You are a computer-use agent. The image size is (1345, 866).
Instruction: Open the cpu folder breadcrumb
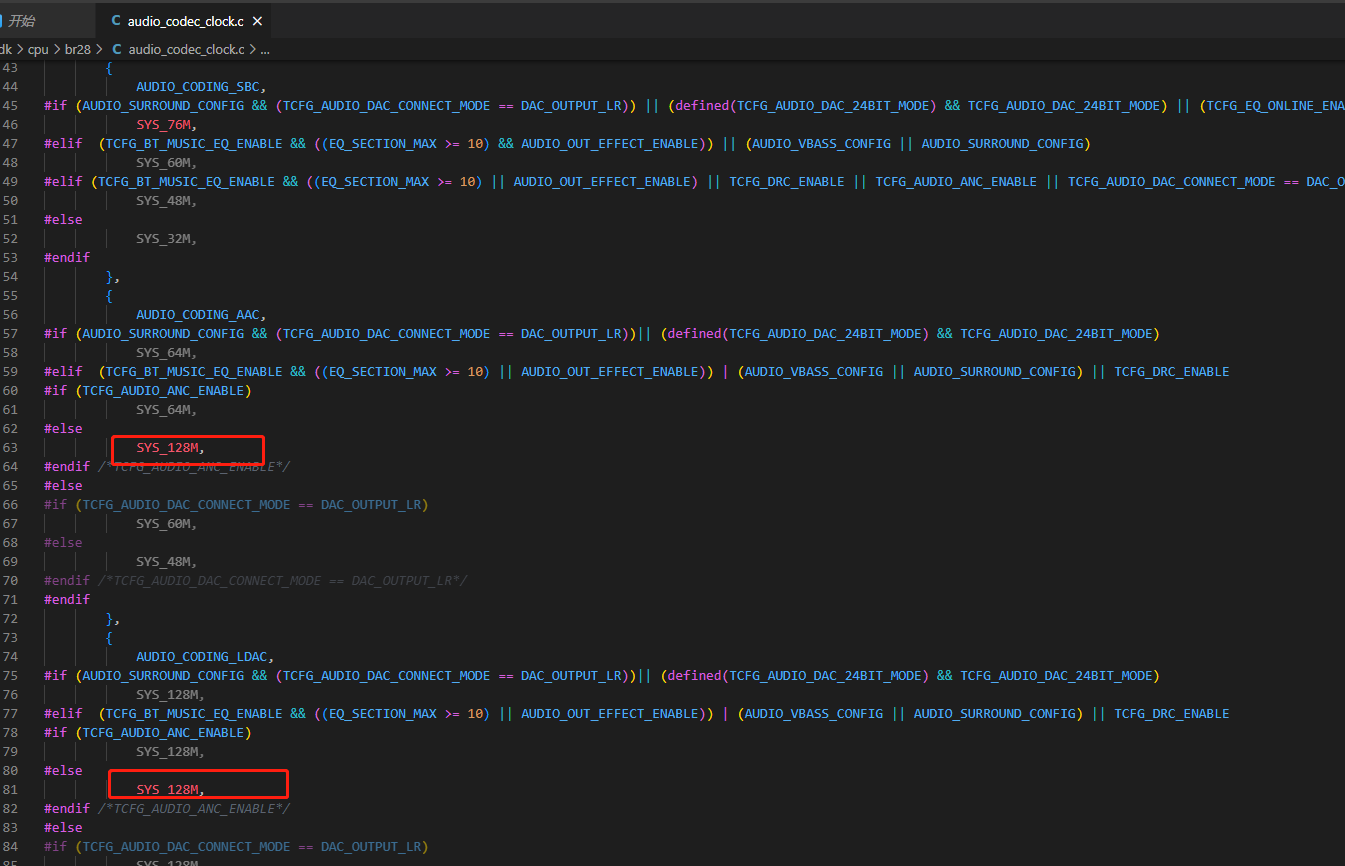[x=38, y=49]
